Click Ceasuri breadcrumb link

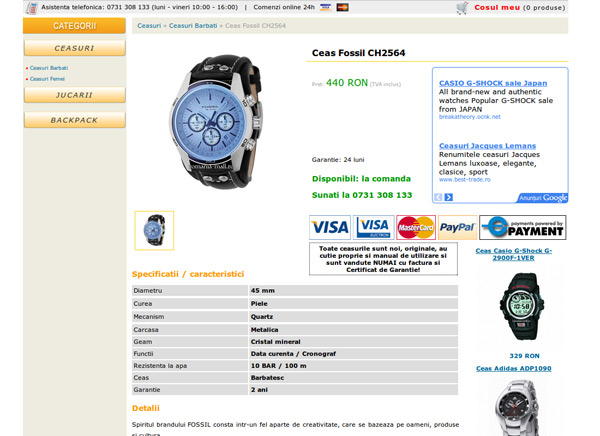[x=149, y=26]
